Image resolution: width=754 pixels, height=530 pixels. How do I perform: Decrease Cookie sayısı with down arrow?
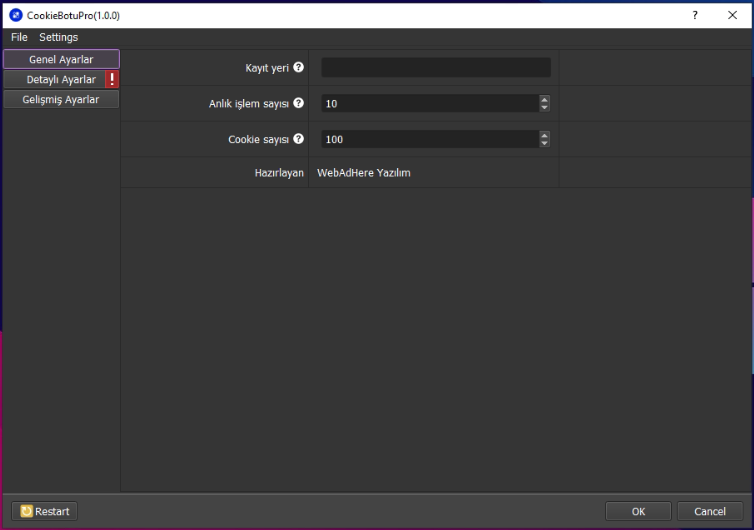pyautogui.click(x=544, y=143)
